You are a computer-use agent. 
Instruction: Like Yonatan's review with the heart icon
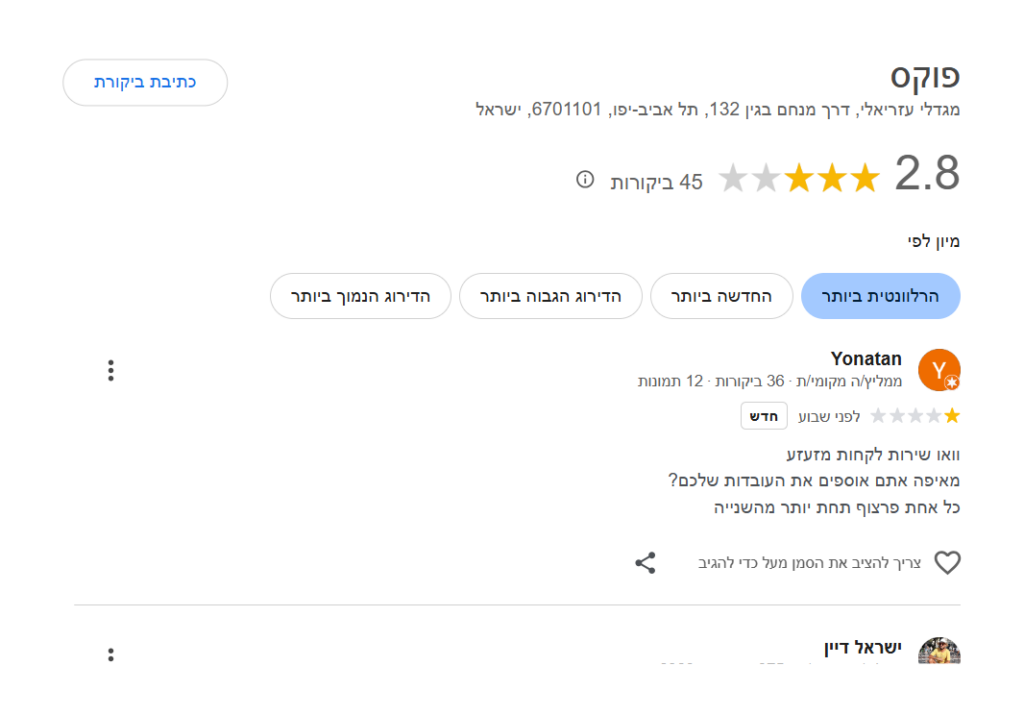pos(947,563)
